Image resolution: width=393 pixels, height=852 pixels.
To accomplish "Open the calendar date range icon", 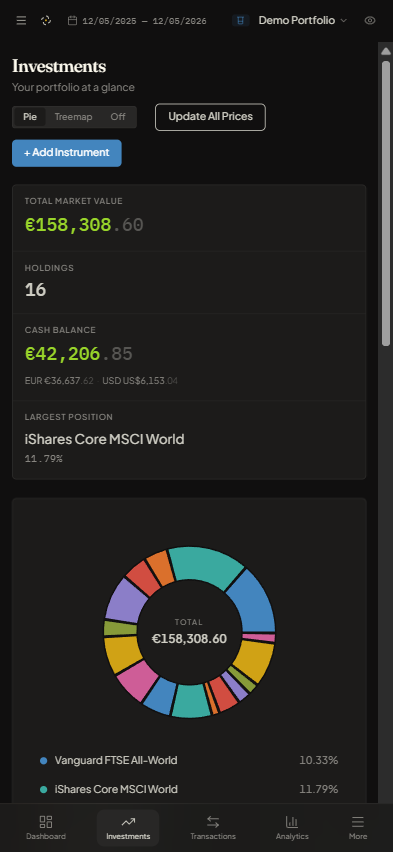I will [x=72, y=21].
